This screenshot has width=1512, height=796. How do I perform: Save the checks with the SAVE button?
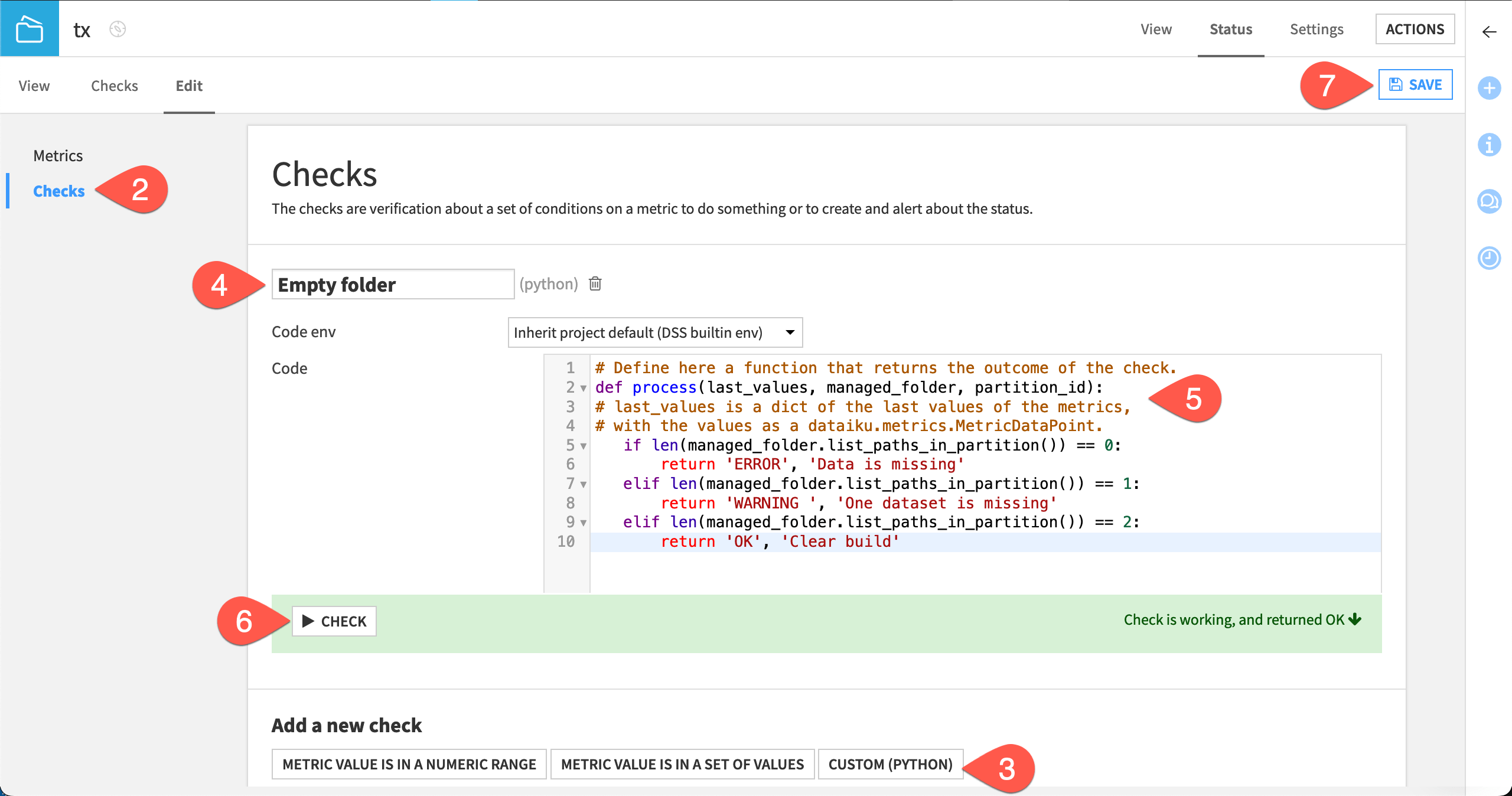[x=1416, y=84]
